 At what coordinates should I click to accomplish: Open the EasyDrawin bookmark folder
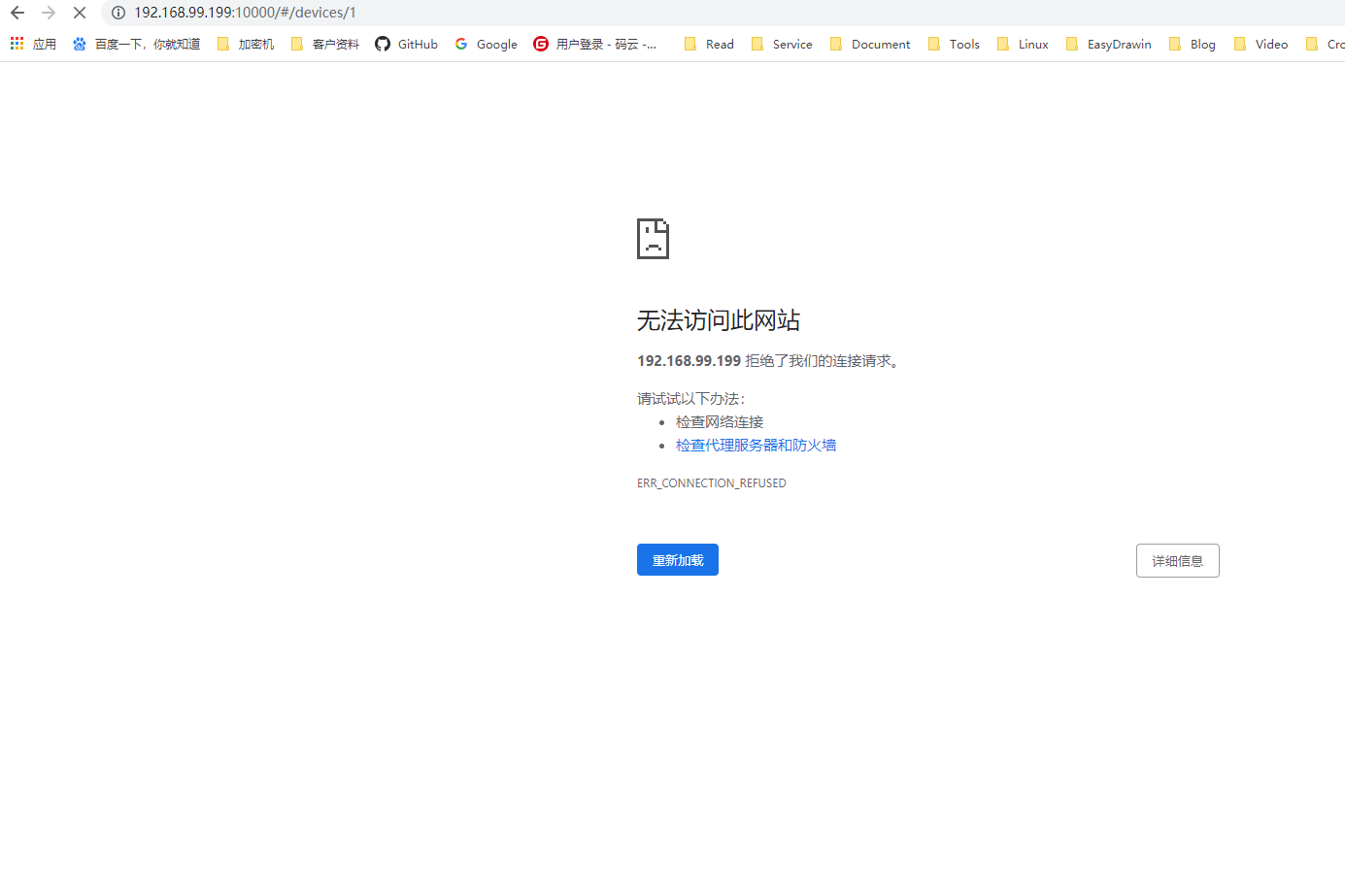1108,44
